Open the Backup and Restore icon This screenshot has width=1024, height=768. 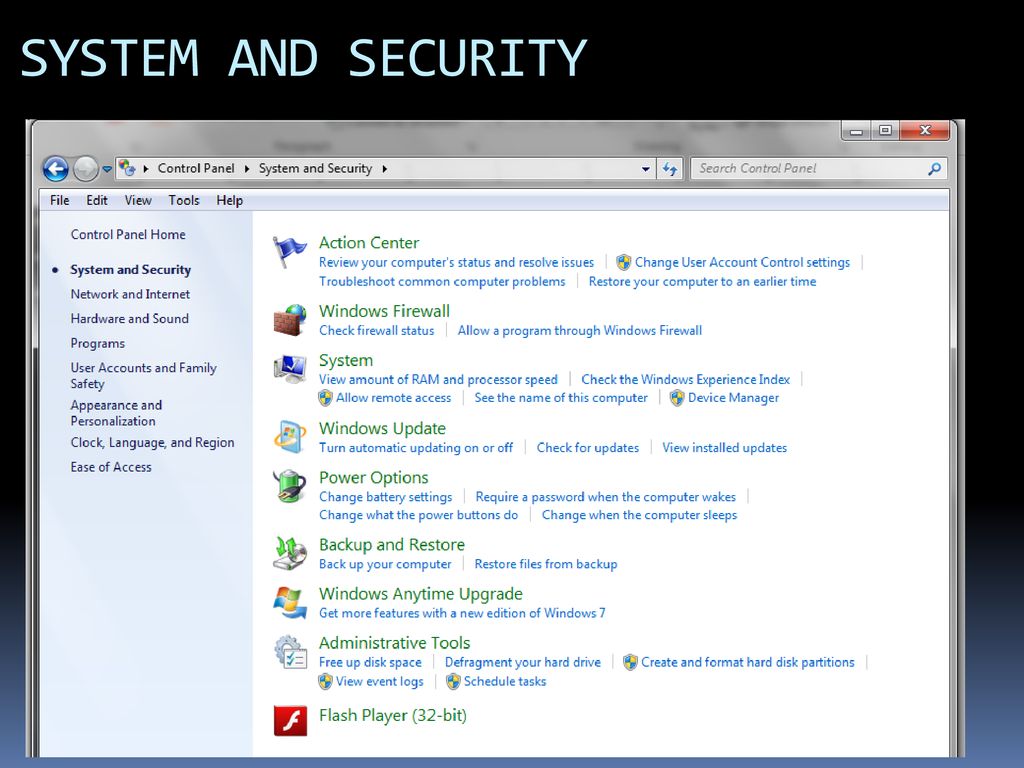tap(290, 553)
